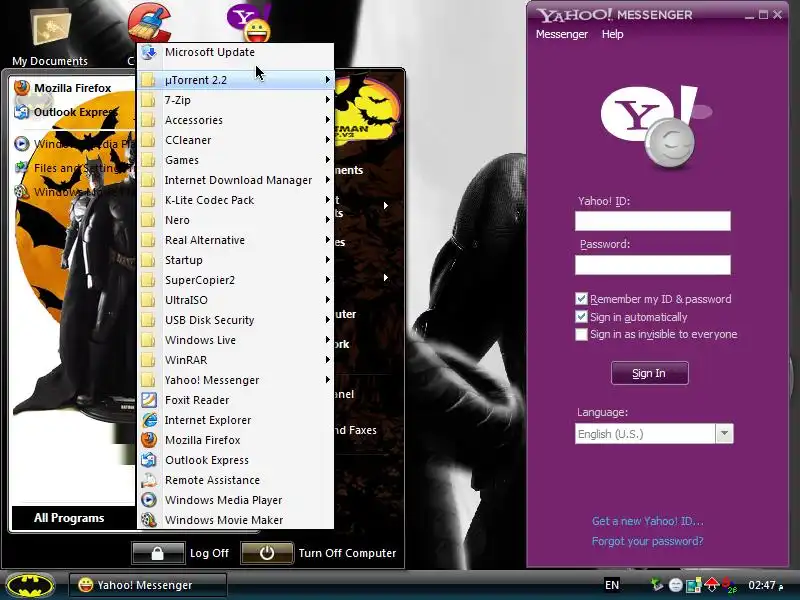Click the Batman logo Start button
The height and width of the screenshot is (600, 800).
tap(31, 585)
